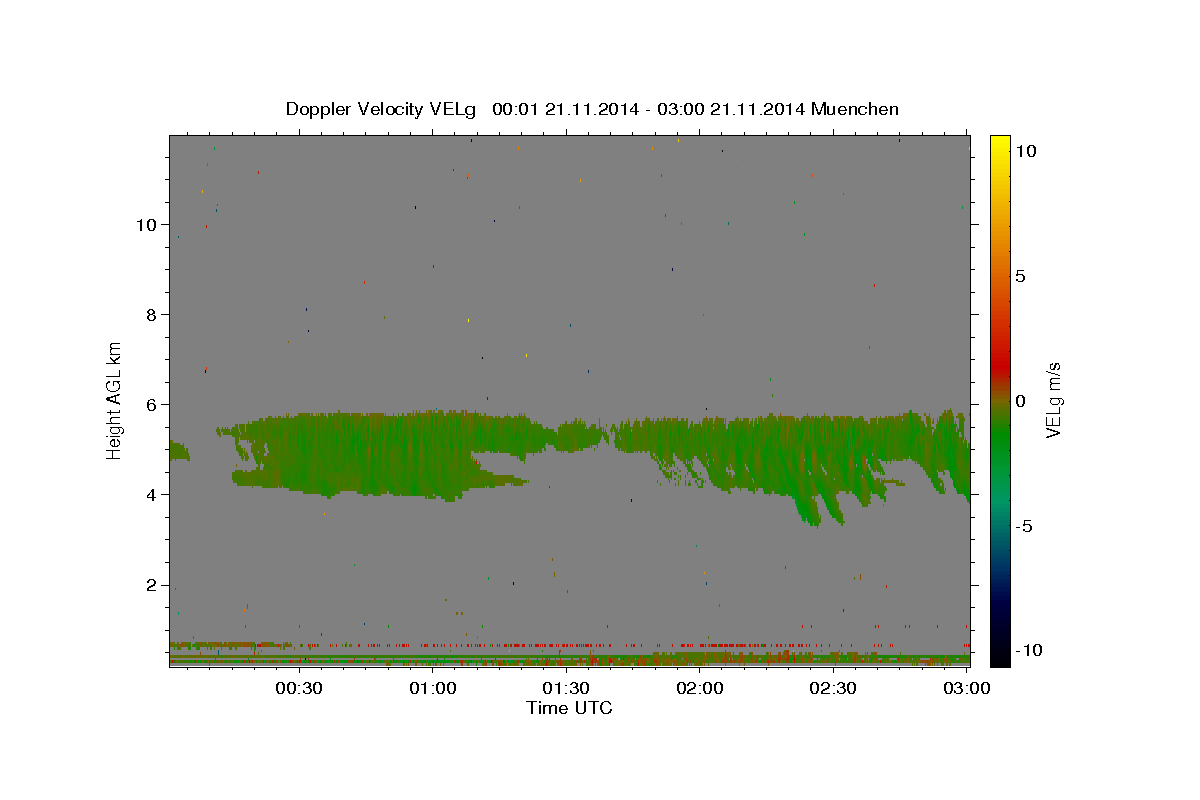Viewport: 1200px width, 800px height.
Task: Click the 02:00 time tick label
Action: point(700,688)
